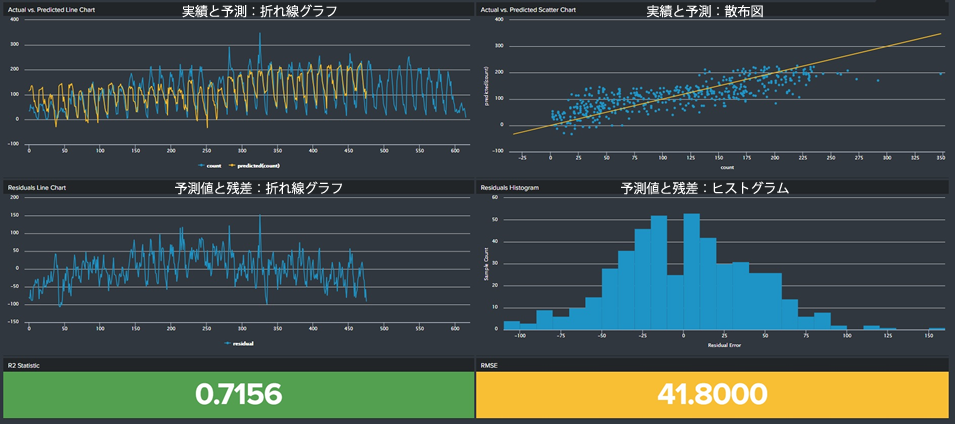The height and width of the screenshot is (424, 955).
Task: Click the tallest histogram bar near zero
Action: click(x=691, y=270)
